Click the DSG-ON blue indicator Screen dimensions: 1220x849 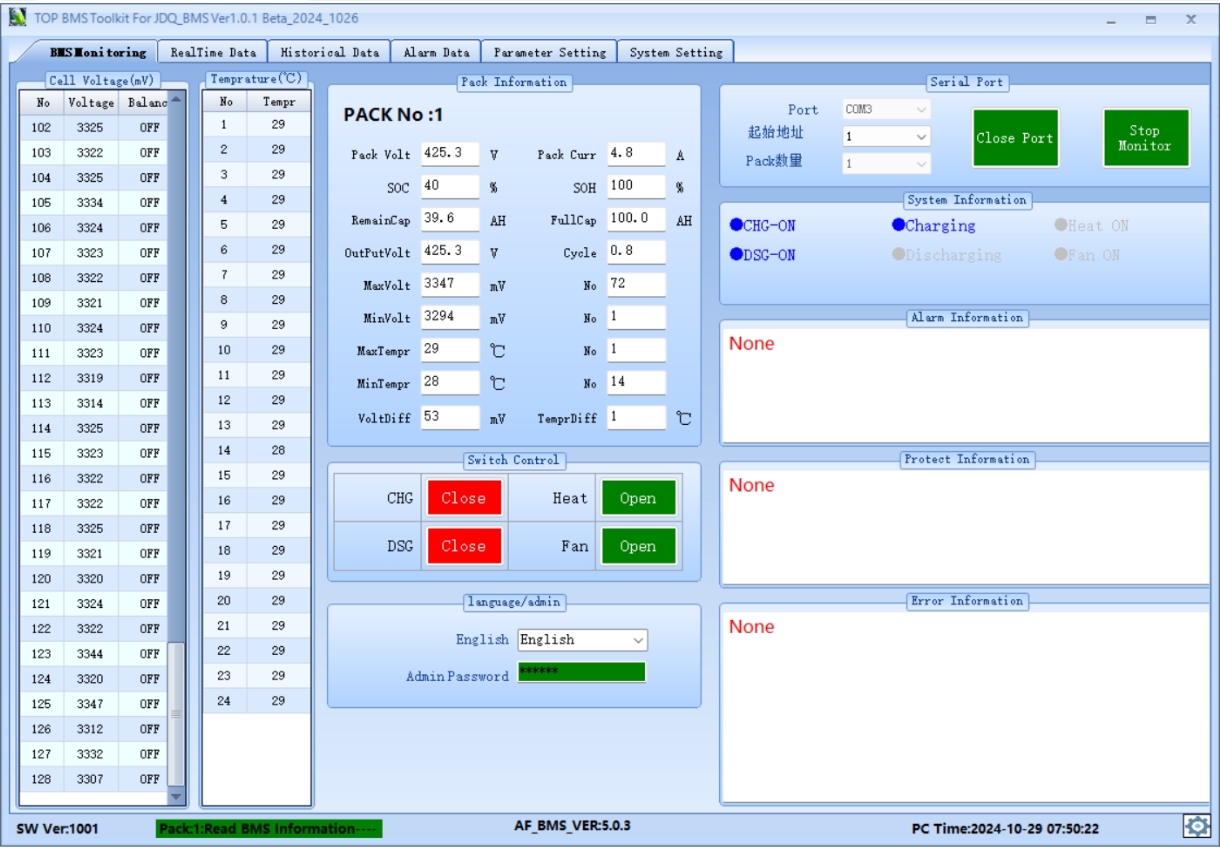point(763,255)
